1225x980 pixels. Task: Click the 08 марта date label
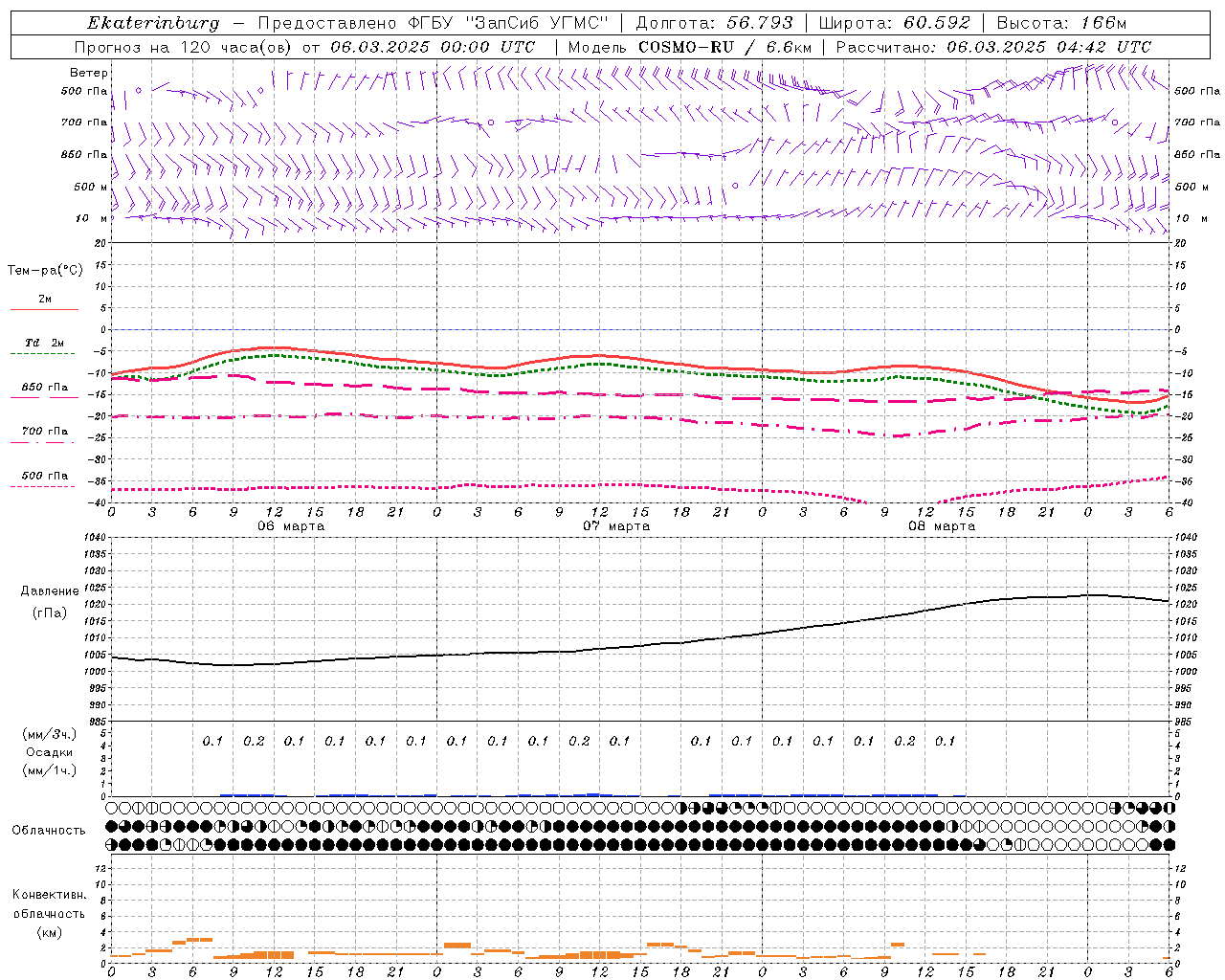[x=942, y=526]
